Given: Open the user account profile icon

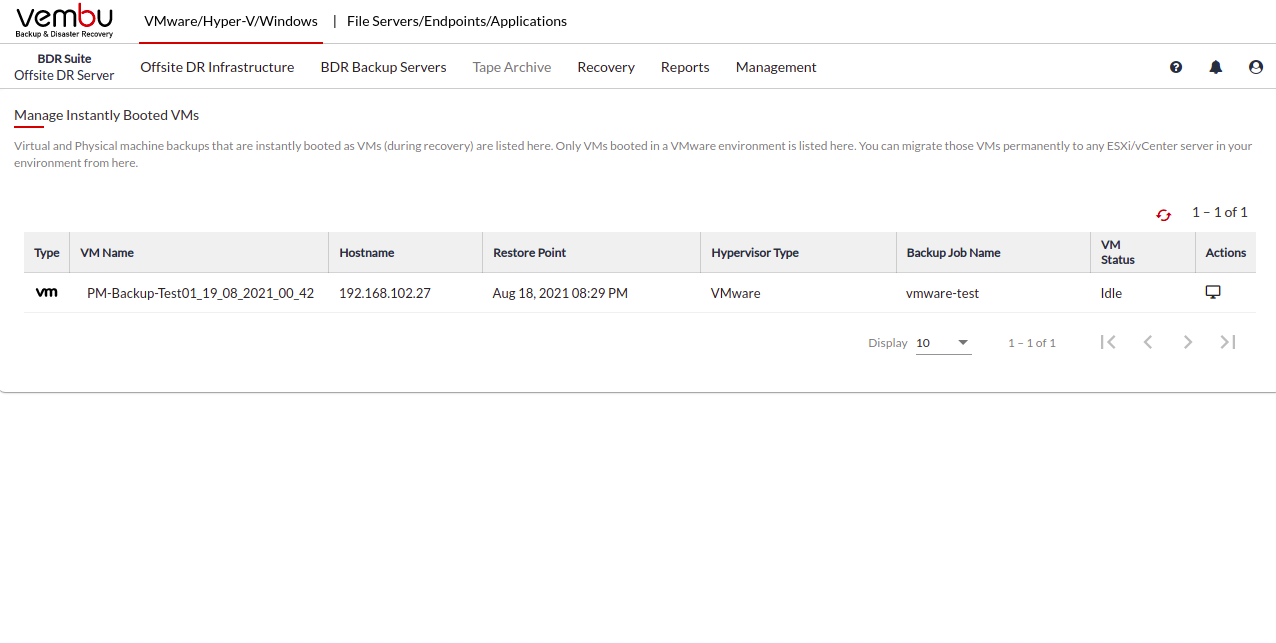Looking at the screenshot, I should [1256, 67].
